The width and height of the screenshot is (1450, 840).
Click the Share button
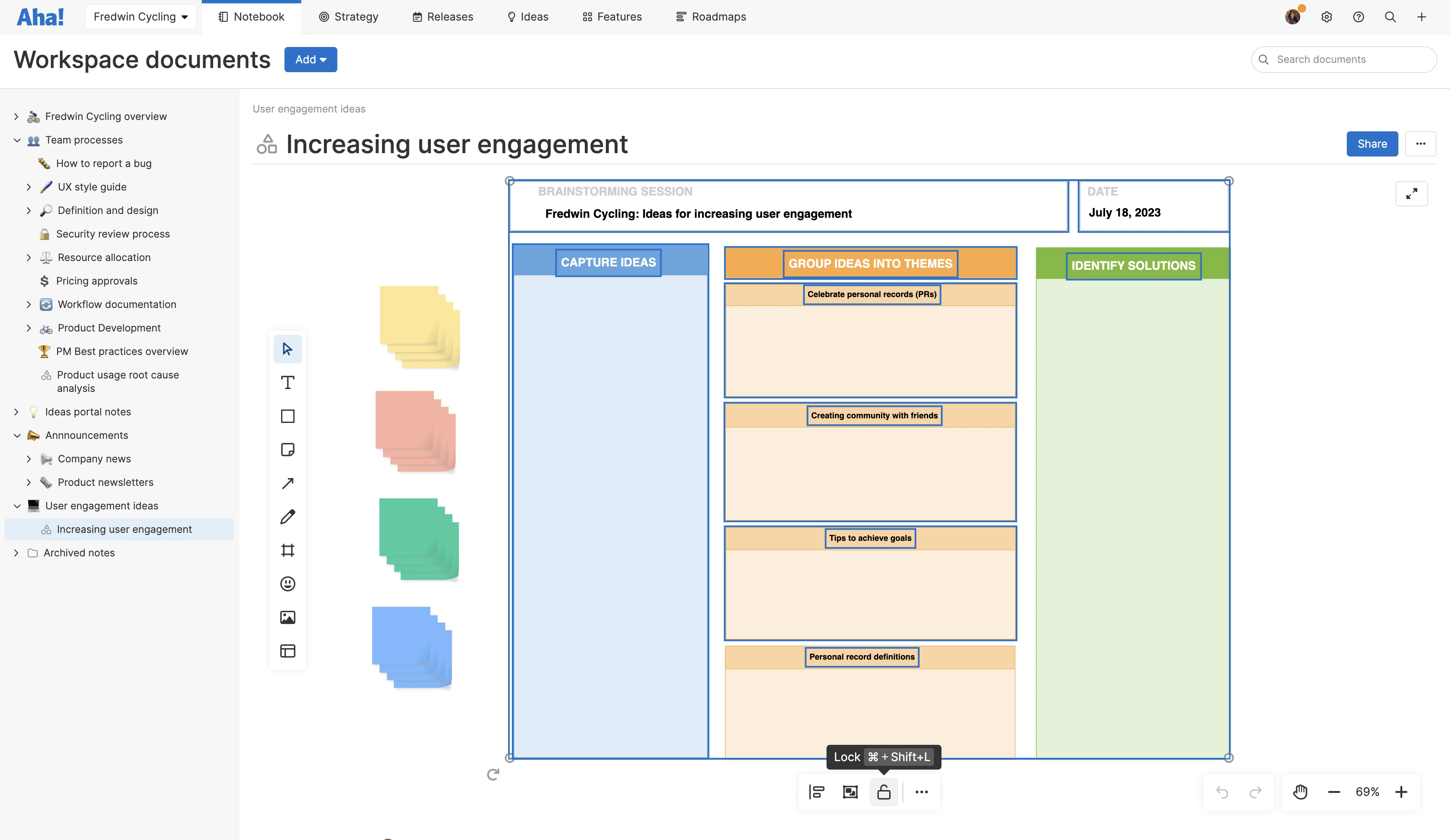coord(1372,144)
